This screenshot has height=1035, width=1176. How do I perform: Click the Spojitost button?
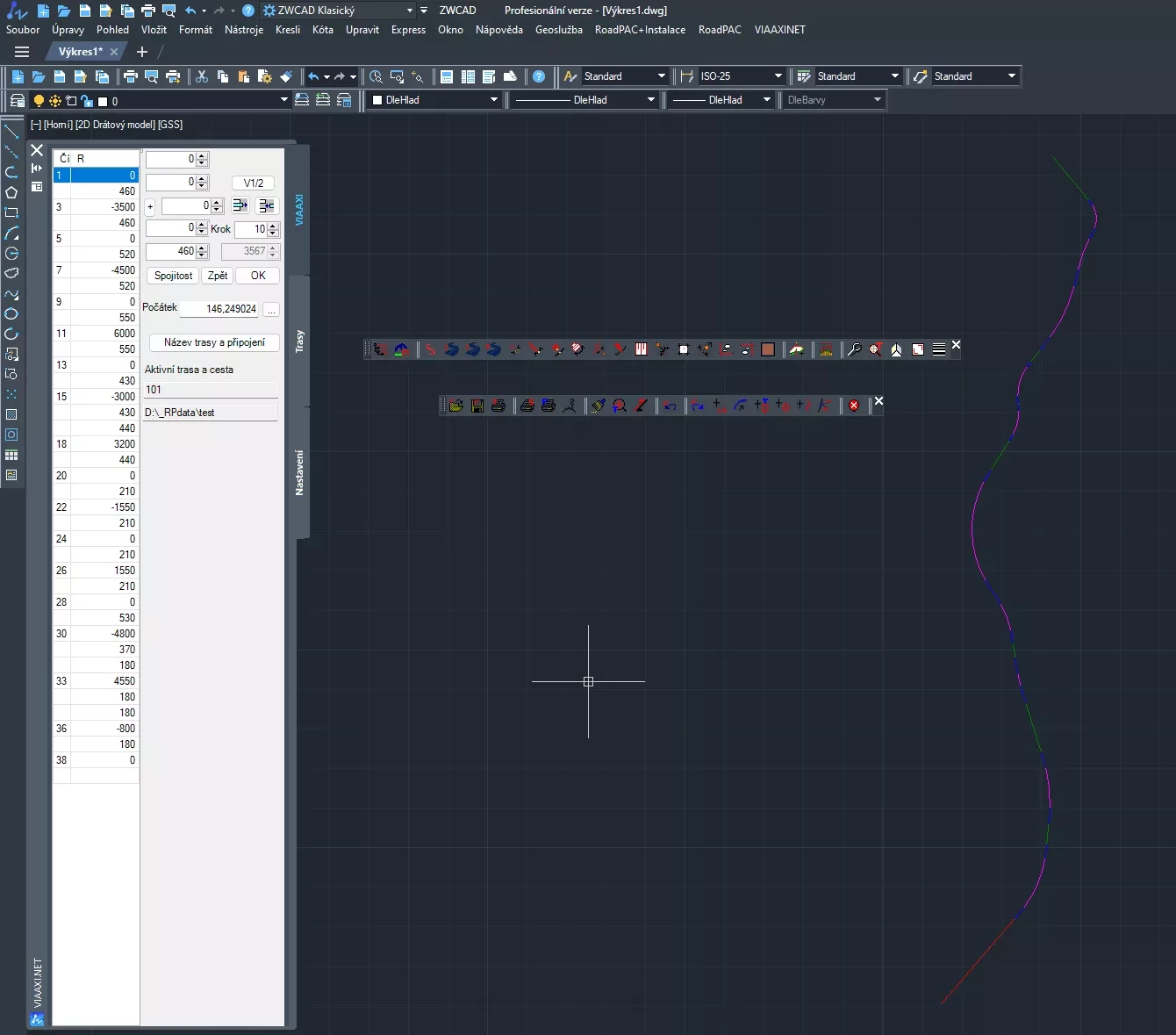pyautogui.click(x=173, y=276)
